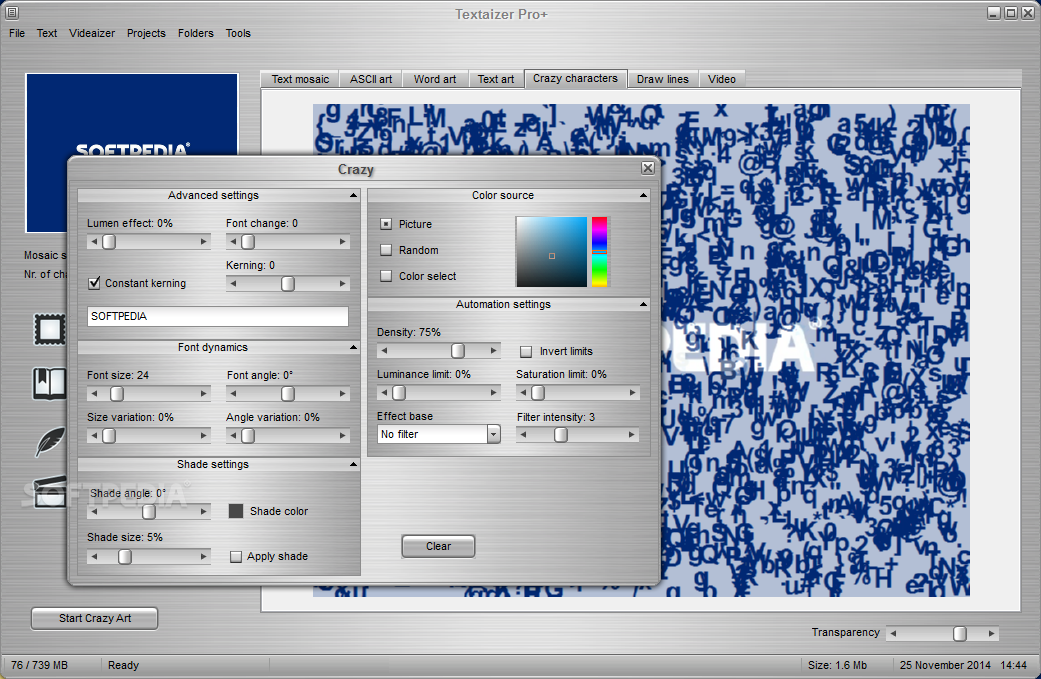Enable the Invert limits checkbox
The image size is (1041, 679).
coord(526,352)
